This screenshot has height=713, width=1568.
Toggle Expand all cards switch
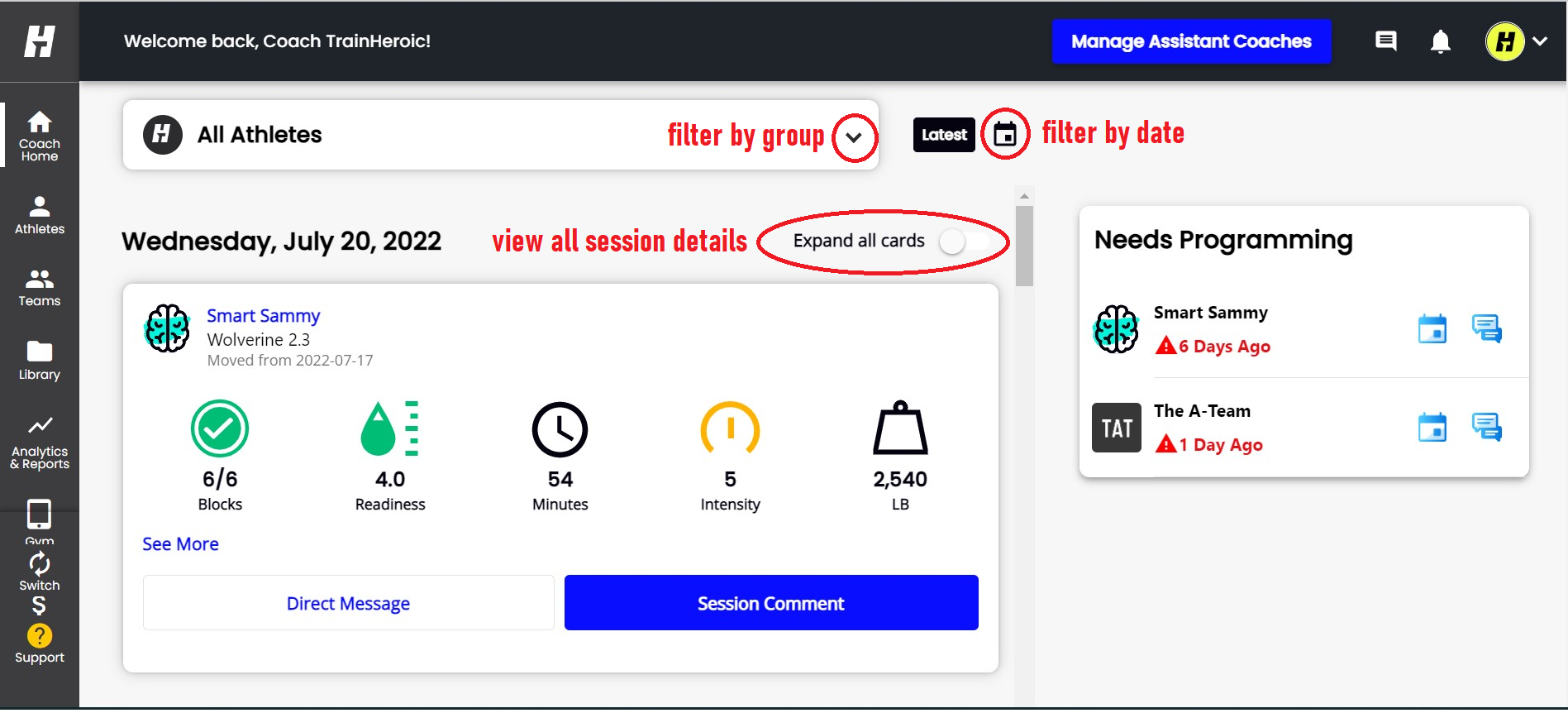pyautogui.click(x=965, y=242)
